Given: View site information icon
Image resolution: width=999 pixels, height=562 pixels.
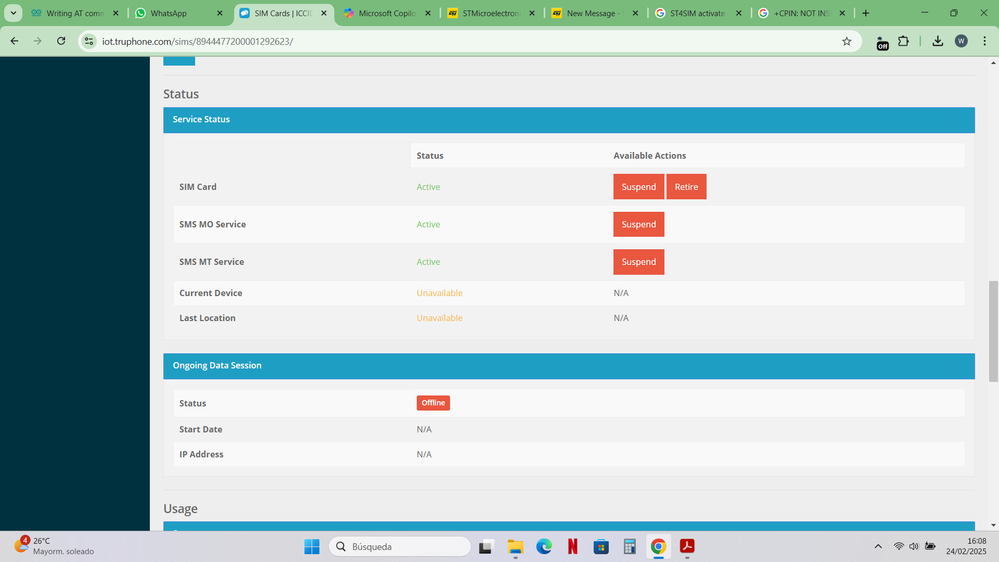Looking at the screenshot, I should 89,41.
